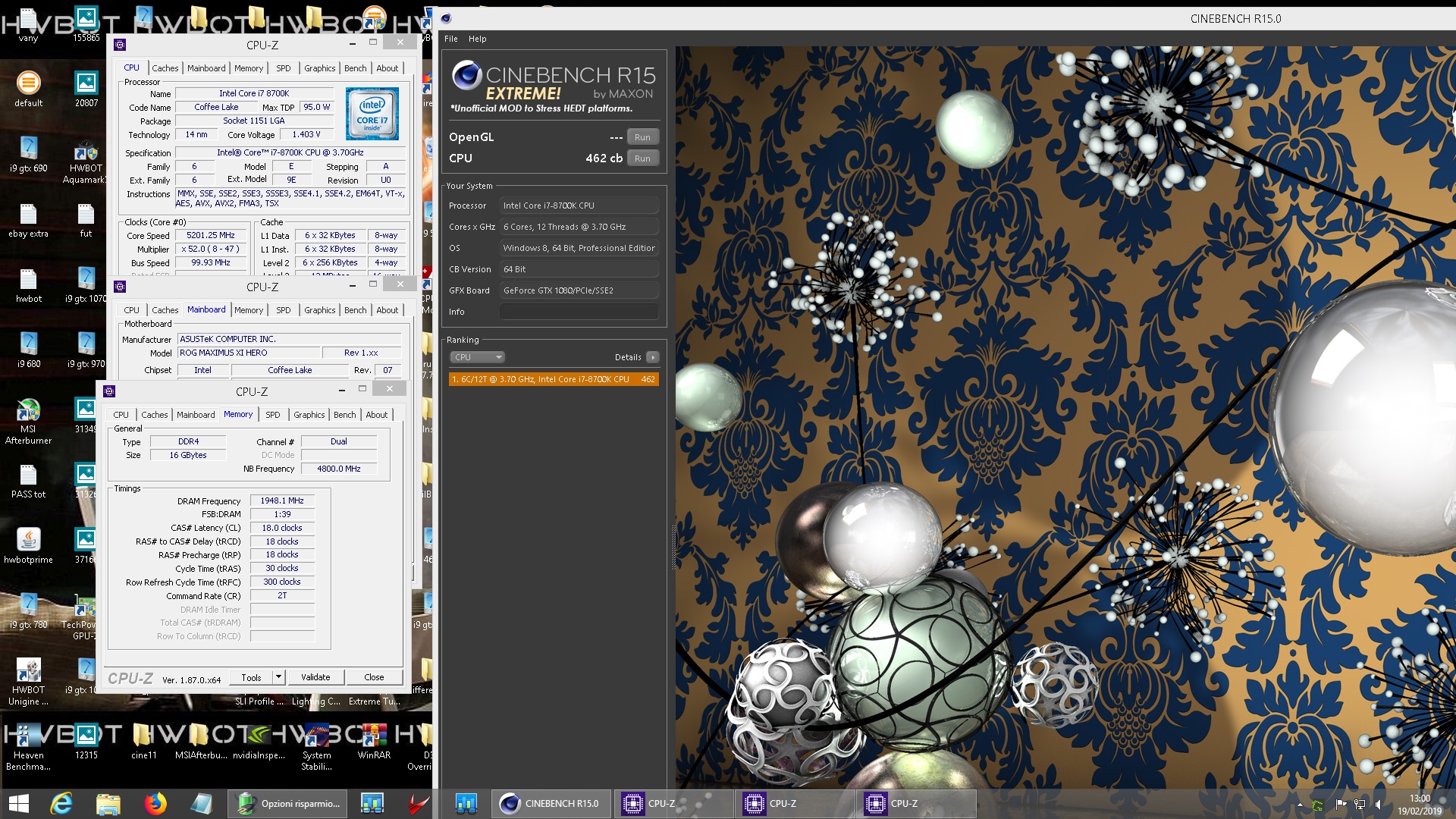Image resolution: width=1456 pixels, height=819 pixels.
Task: Run the CPU benchmark
Action: click(642, 158)
